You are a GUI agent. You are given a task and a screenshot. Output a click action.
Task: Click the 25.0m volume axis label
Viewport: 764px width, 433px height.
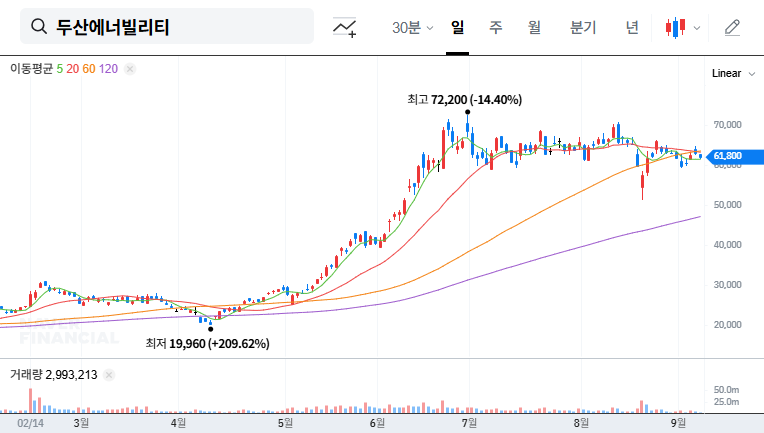(726, 402)
